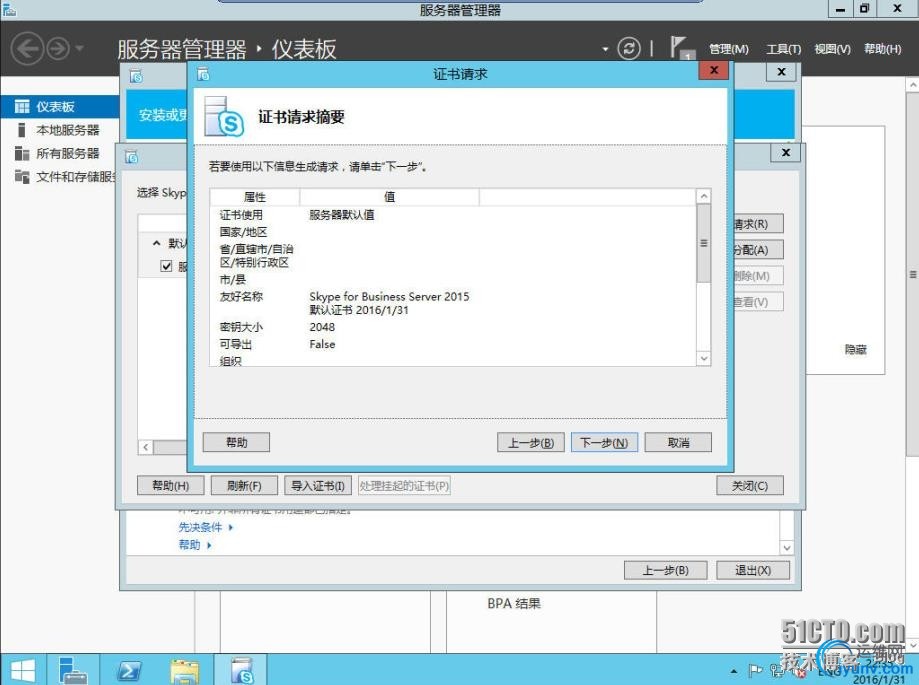Click 导入证书(I) in the certificate wizard
The image size is (919, 685).
tap(318, 486)
